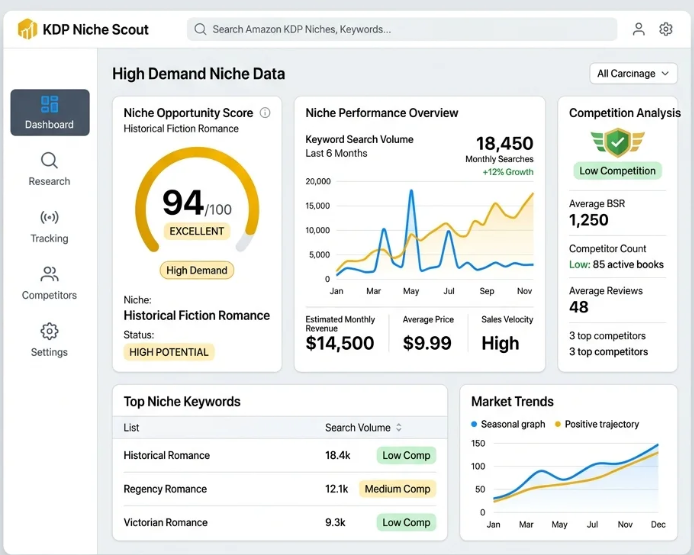Click the Market Trends heading
694x555 pixels.
pyautogui.click(x=512, y=401)
